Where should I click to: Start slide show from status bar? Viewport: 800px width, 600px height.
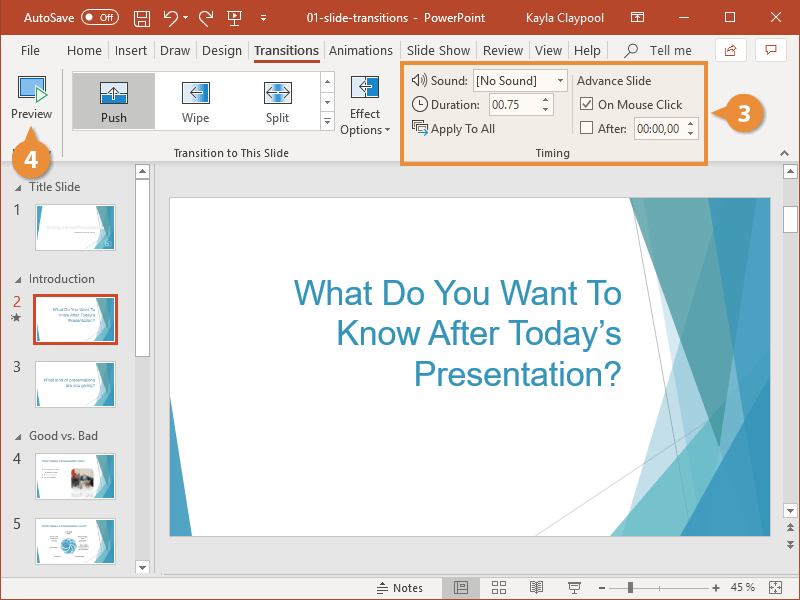(x=573, y=588)
